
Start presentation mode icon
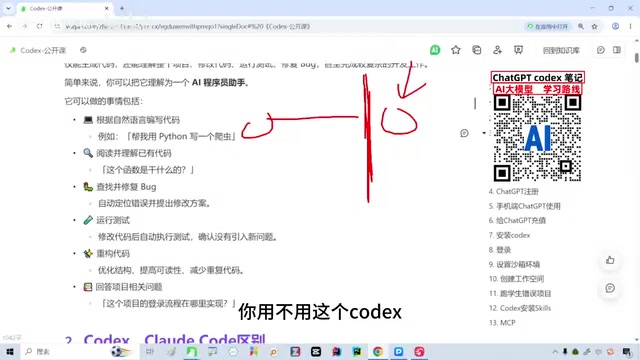coord(518,50)
